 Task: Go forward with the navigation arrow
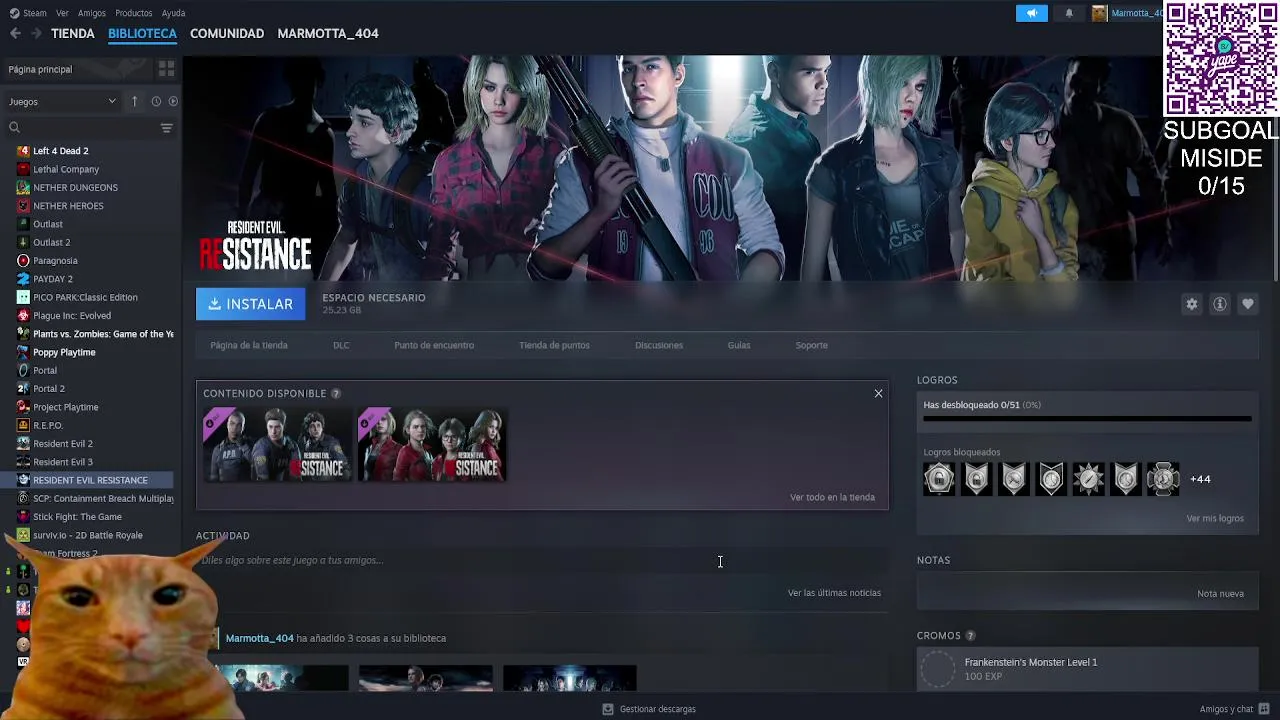coord(36,33)
